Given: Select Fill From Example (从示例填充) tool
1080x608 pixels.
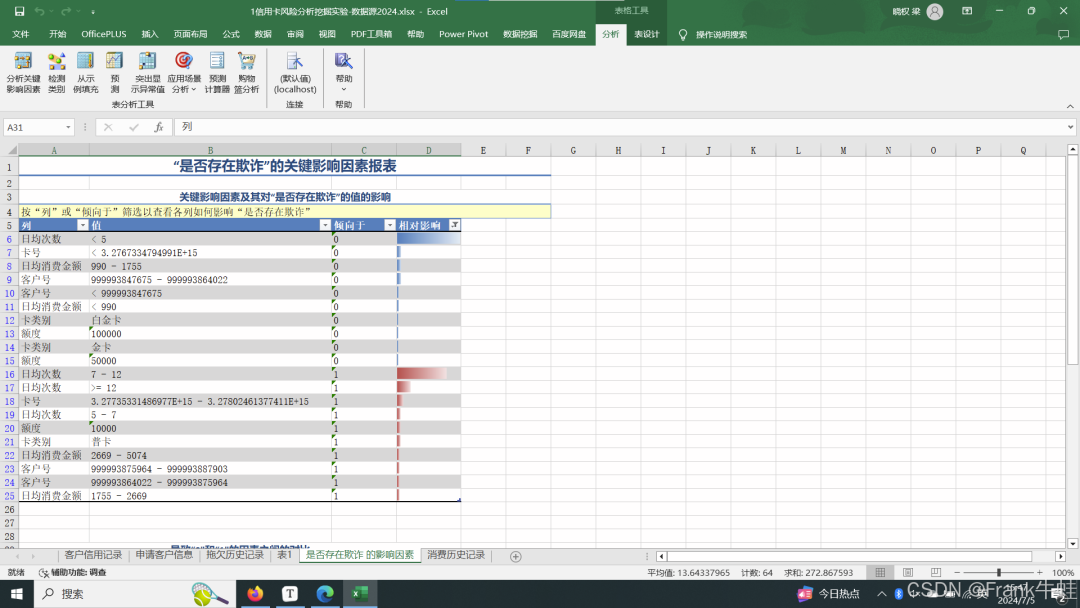Looking at the screenshot, I should (x=86, y=62).
